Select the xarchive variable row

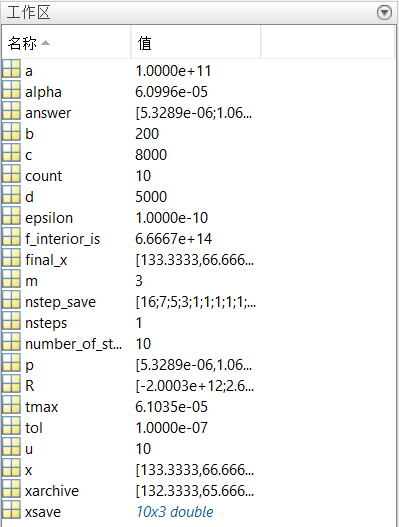click(x=198, y=491)
